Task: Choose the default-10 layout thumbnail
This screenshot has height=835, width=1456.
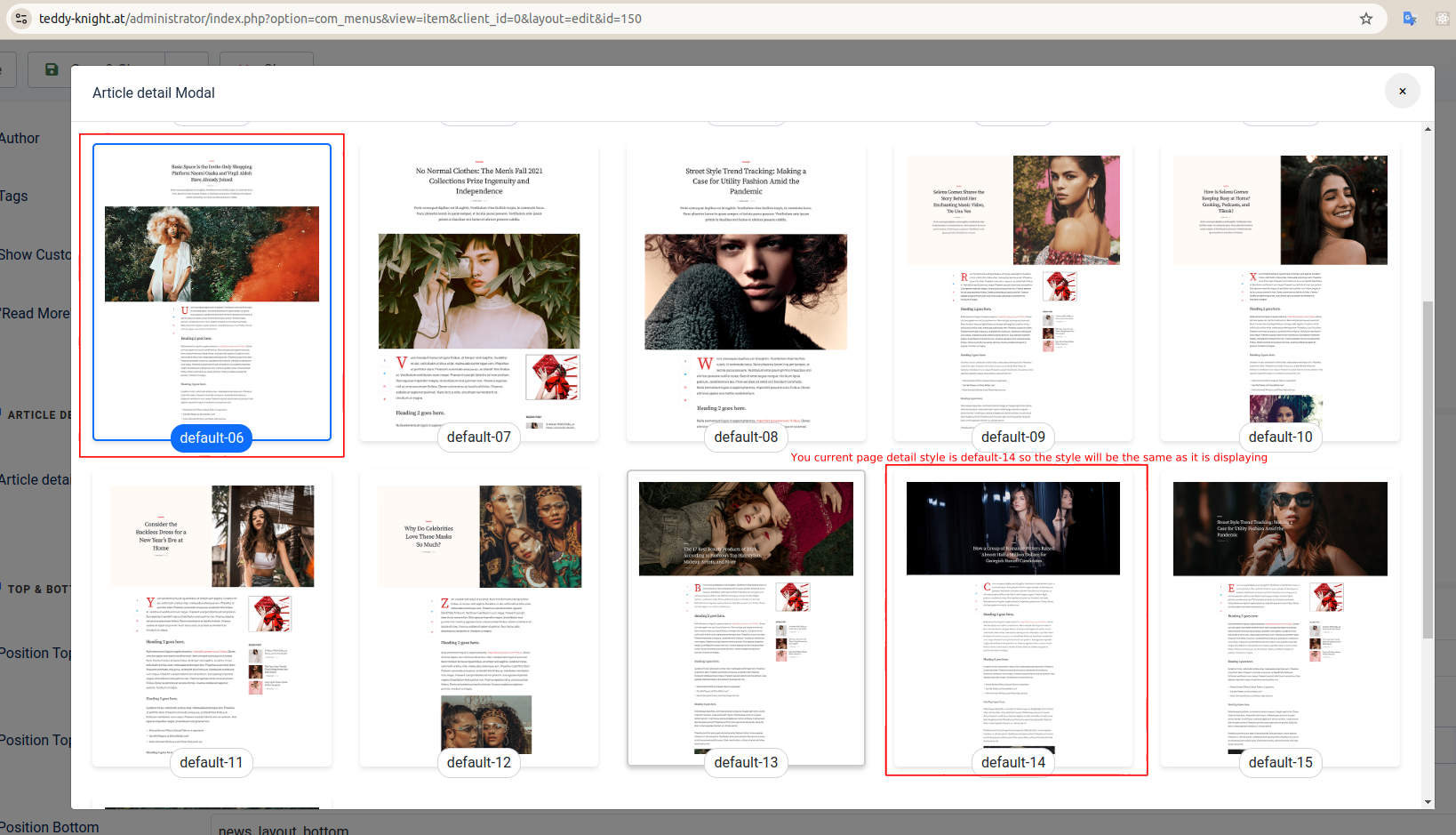Action: click(1280, 292)
